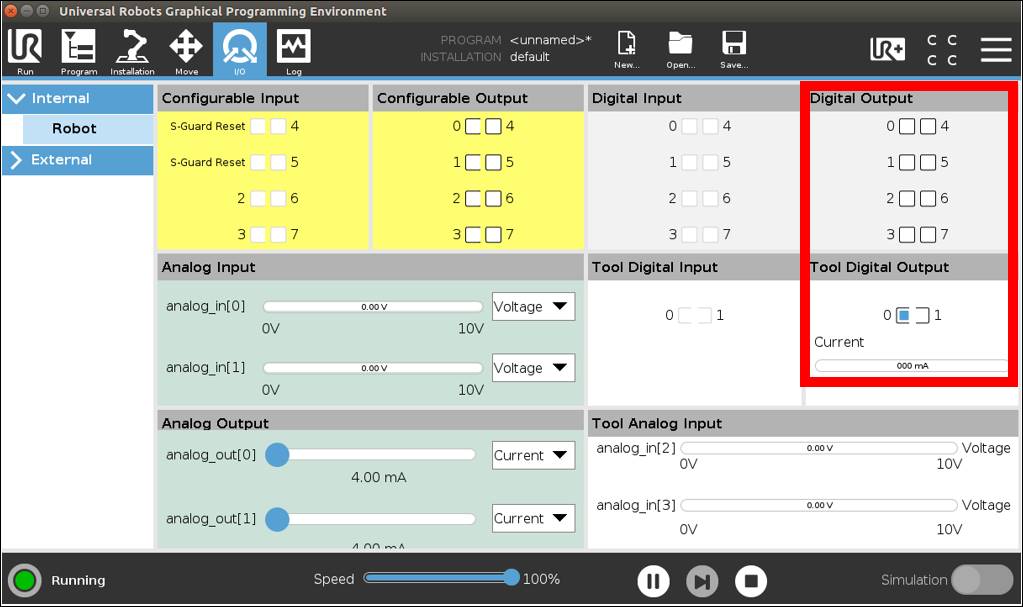The width and height of the screenshot is (1023, 607).
Task: Toggle Digital Output 7 checkbox
Action: [x=928, y=234]
